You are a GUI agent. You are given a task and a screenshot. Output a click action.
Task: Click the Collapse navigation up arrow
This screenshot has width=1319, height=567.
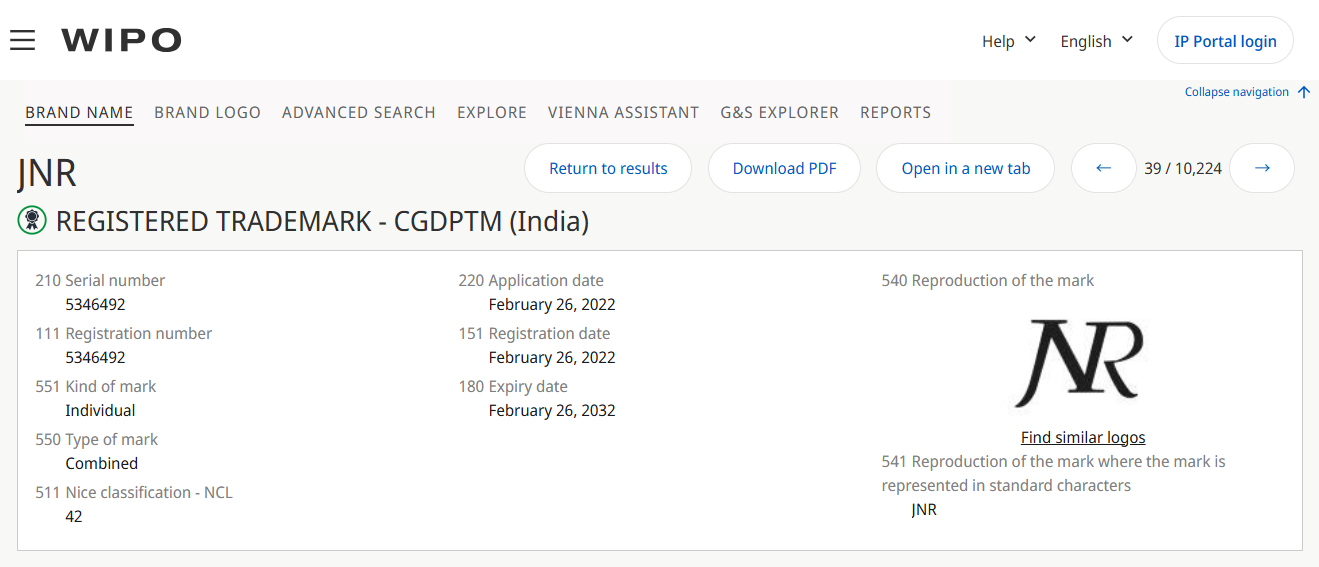pyautogui.click(x=1303, y=92)
